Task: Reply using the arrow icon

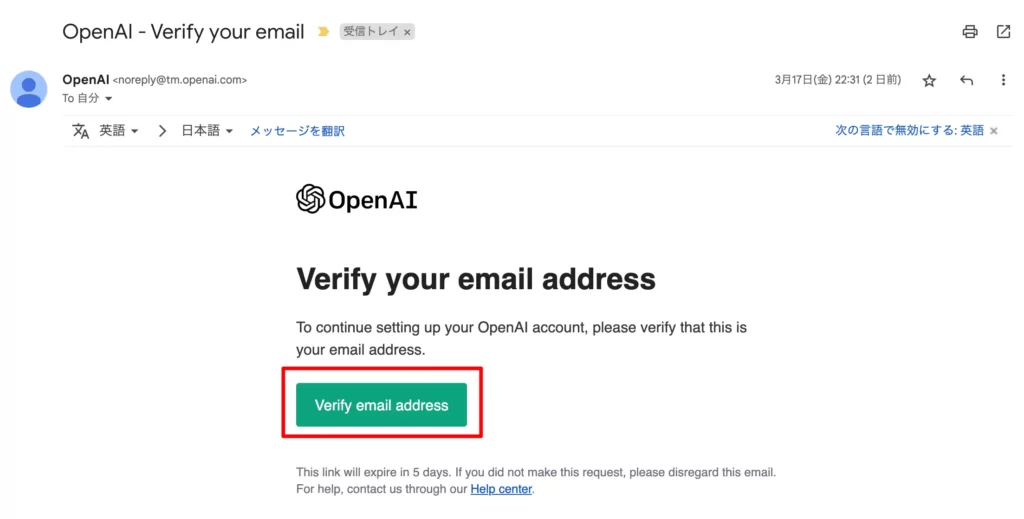Action: [x=967, y=80]
